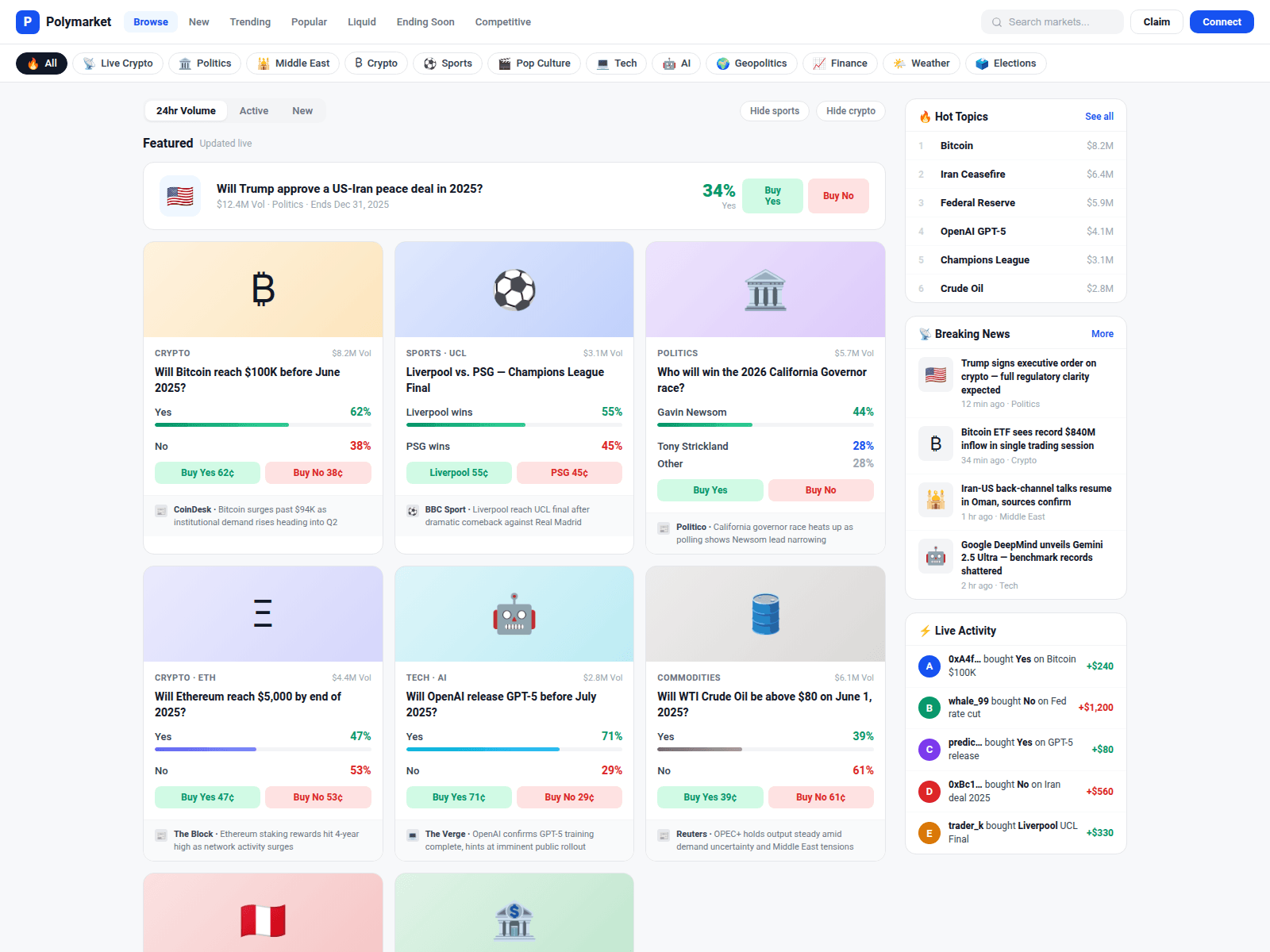Click the soccer ball market image

pos(514,290)
